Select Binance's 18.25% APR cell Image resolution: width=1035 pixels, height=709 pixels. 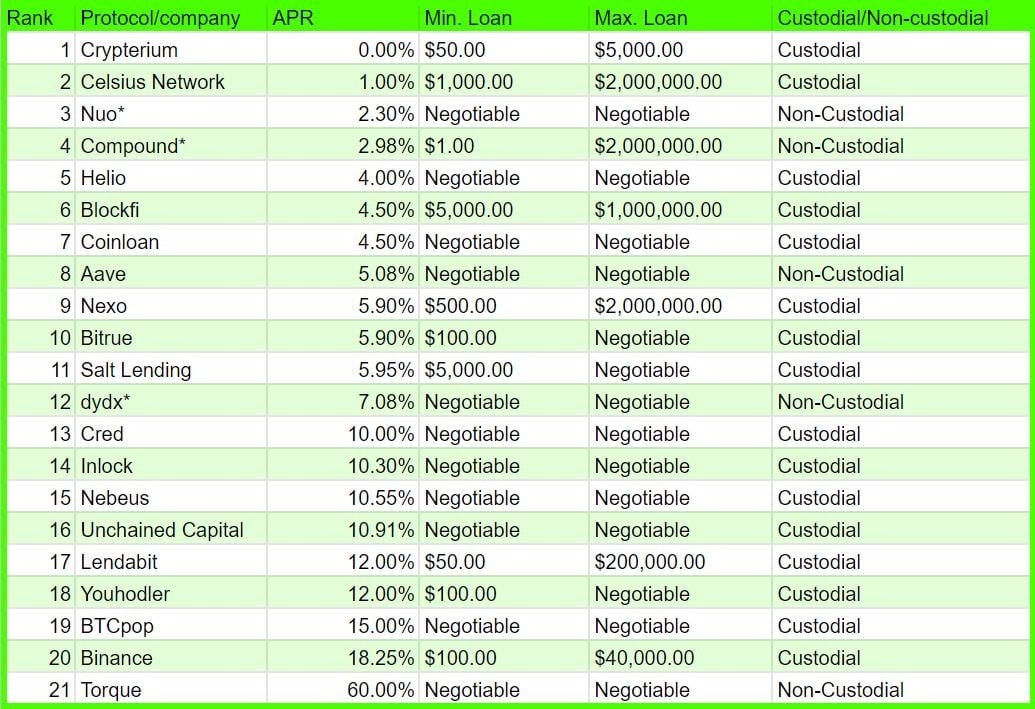pyautogui.click(x=381, y=658)
